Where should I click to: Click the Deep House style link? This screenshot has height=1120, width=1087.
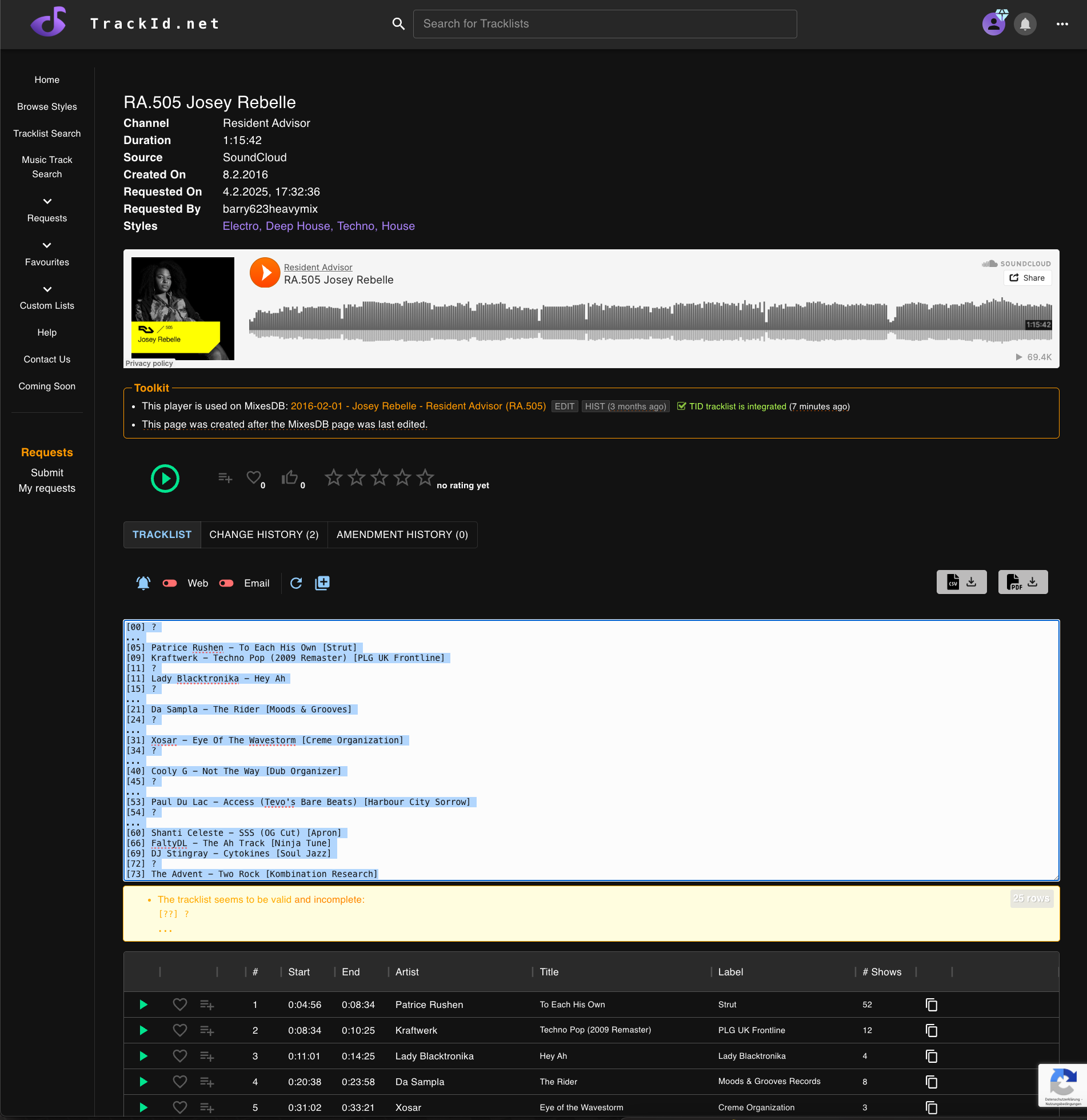(298, 226)
